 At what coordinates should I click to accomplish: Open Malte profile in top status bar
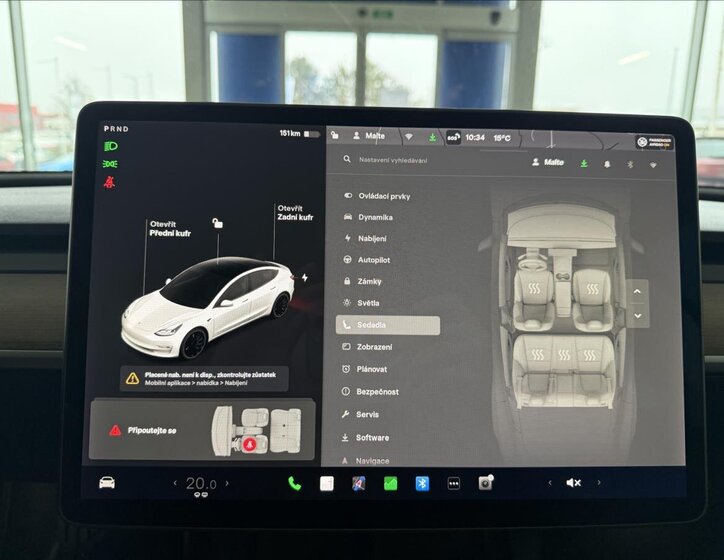pos(369,136)
